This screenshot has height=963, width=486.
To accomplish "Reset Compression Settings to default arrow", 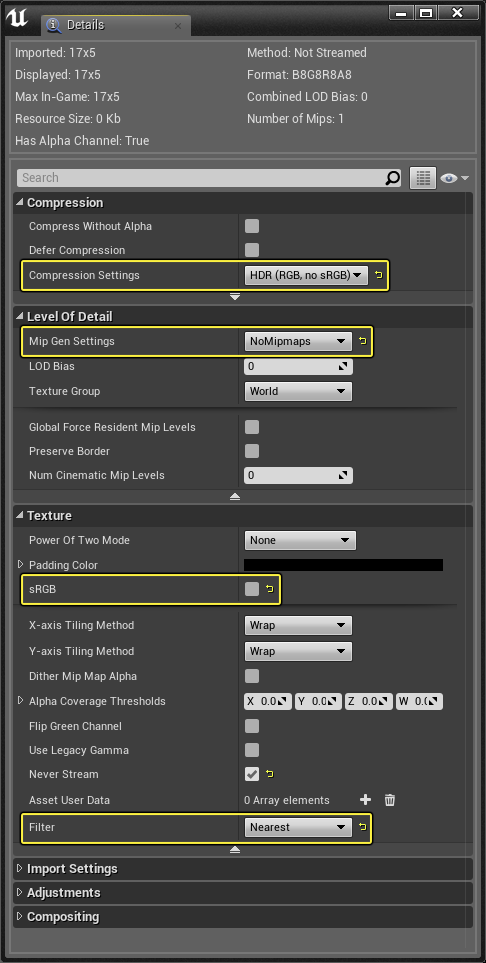I will (x=378, y=275).
